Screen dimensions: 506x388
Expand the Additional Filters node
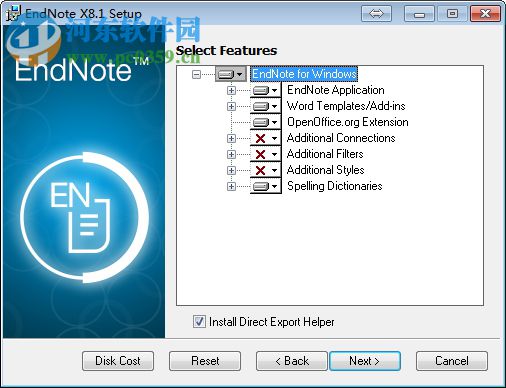coord(231,154)
